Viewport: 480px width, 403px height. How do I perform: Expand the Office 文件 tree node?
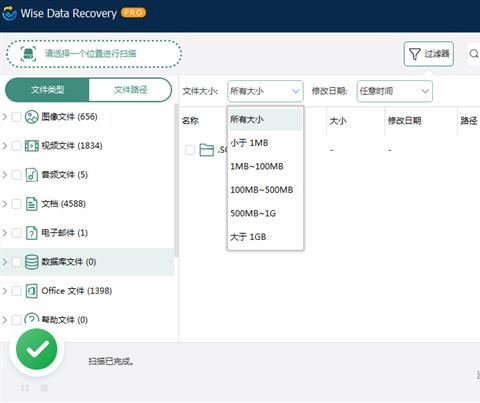5,291
